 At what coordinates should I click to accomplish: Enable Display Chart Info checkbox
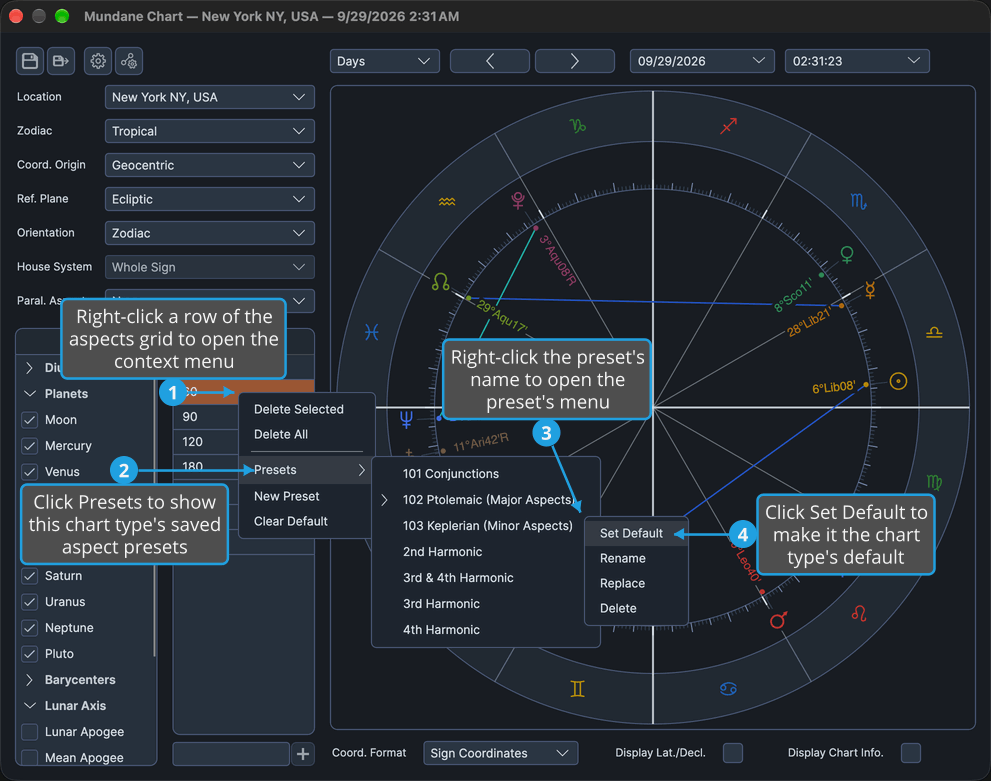(x=911, y=753)
